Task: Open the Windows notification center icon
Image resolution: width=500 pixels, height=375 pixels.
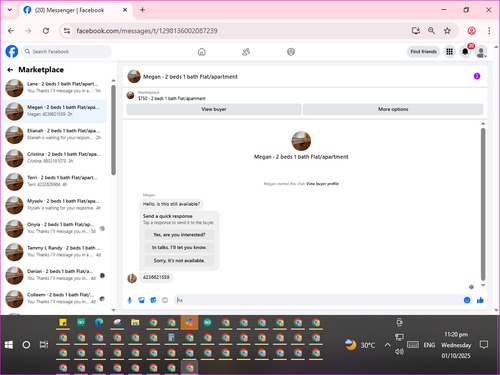Action: tap(484, 345)
